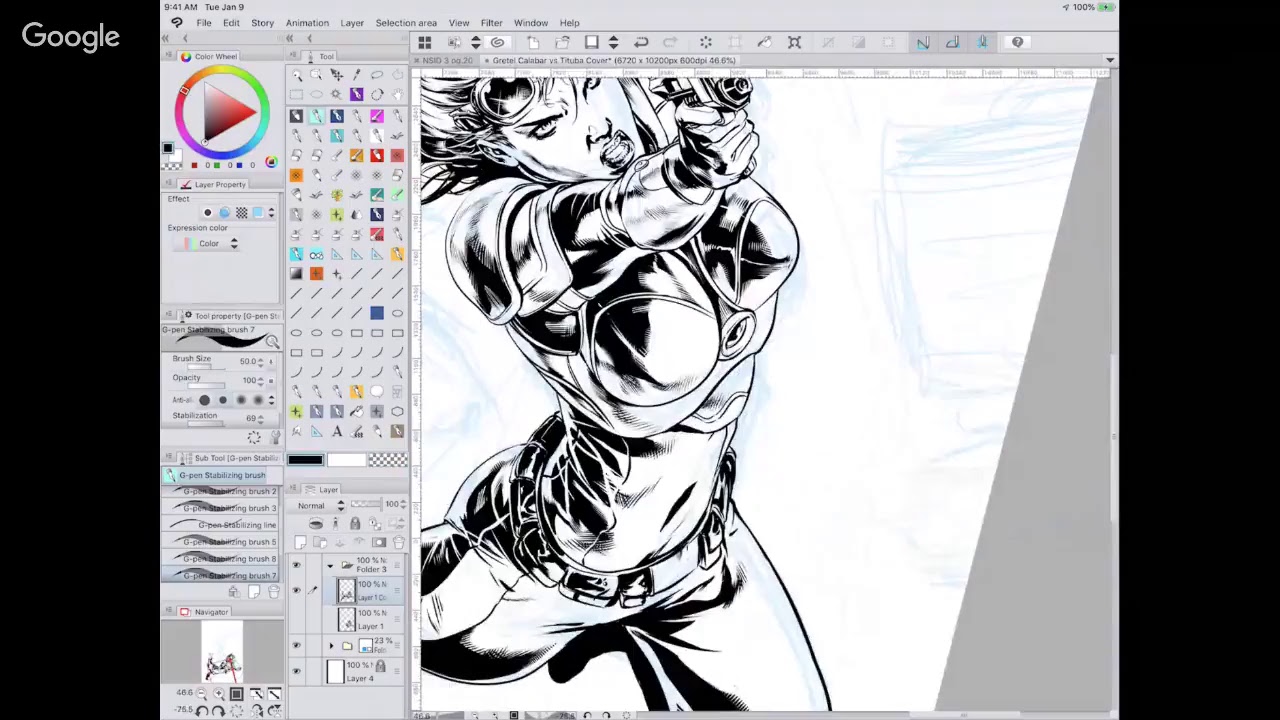The height and width of the screenshot is (720, 1280).
Task: Click the lock layer icon in Layer panel
Action: point(355,524)
